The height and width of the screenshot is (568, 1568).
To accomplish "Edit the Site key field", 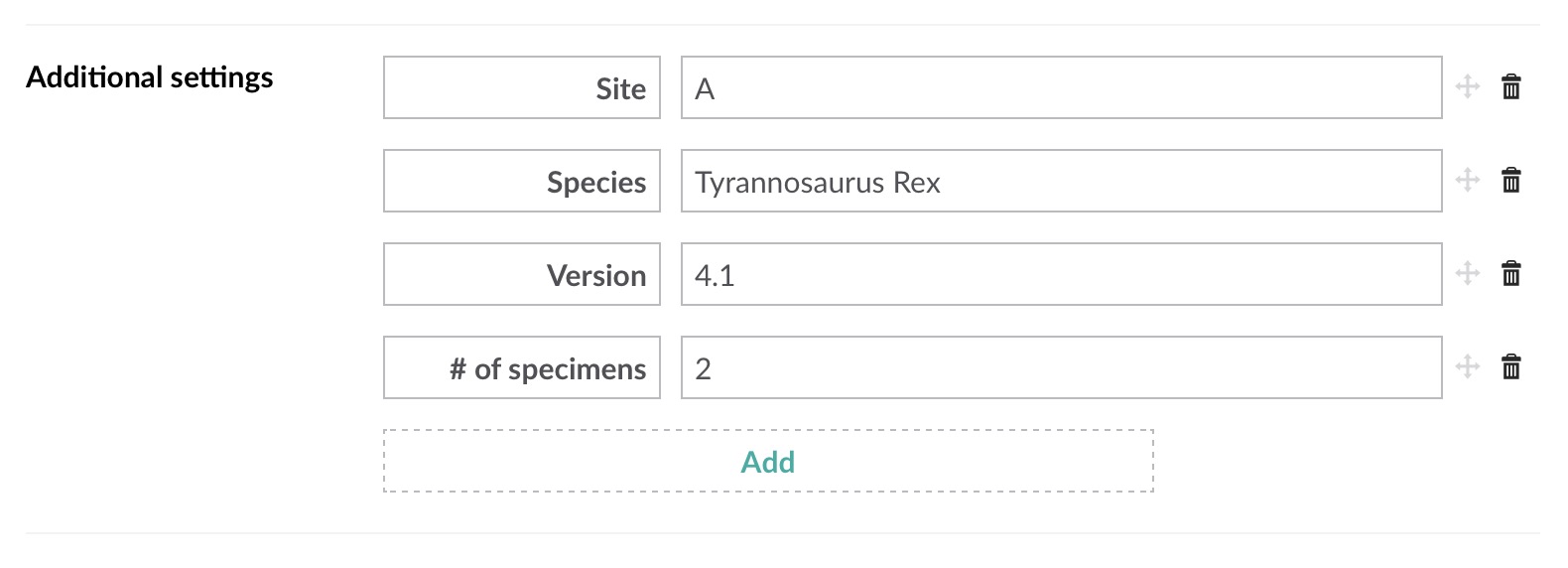I will pos(522,87).
